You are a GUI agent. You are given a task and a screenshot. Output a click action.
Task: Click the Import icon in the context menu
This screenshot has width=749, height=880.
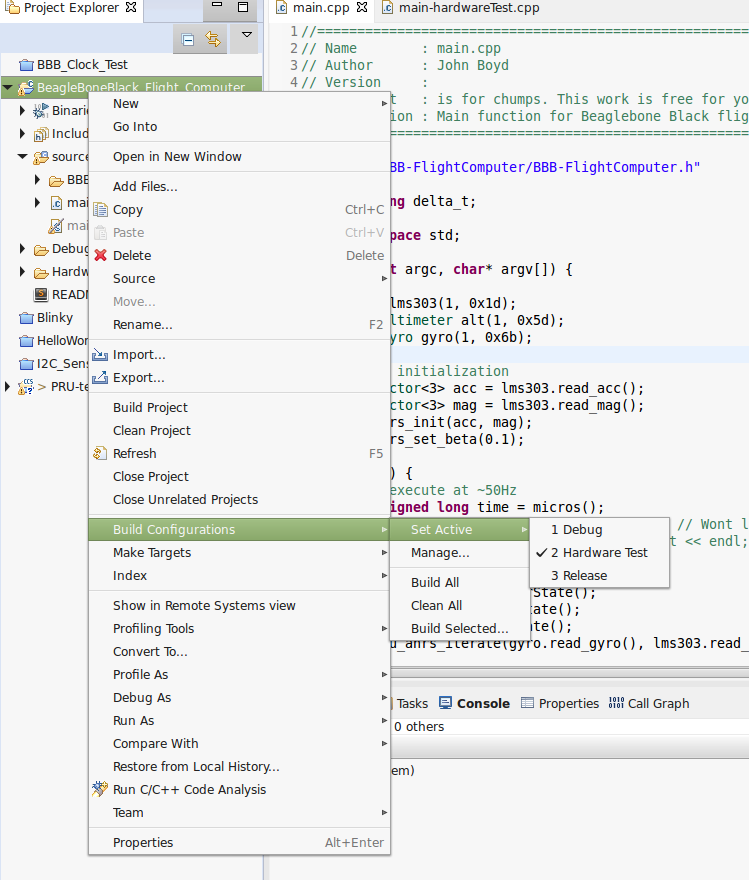pos(100,355)
